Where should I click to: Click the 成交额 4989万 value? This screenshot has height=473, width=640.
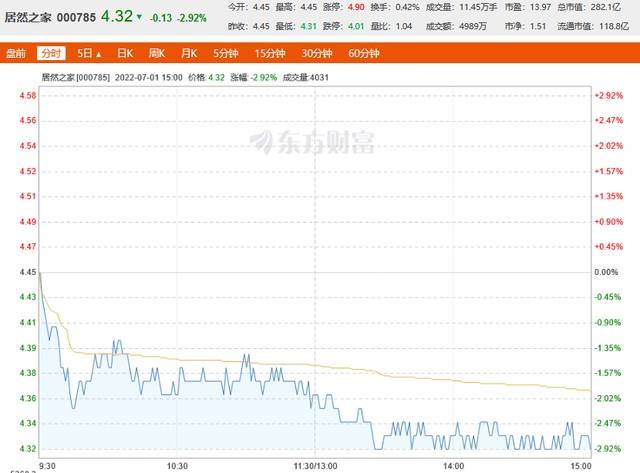pos(473,26)
